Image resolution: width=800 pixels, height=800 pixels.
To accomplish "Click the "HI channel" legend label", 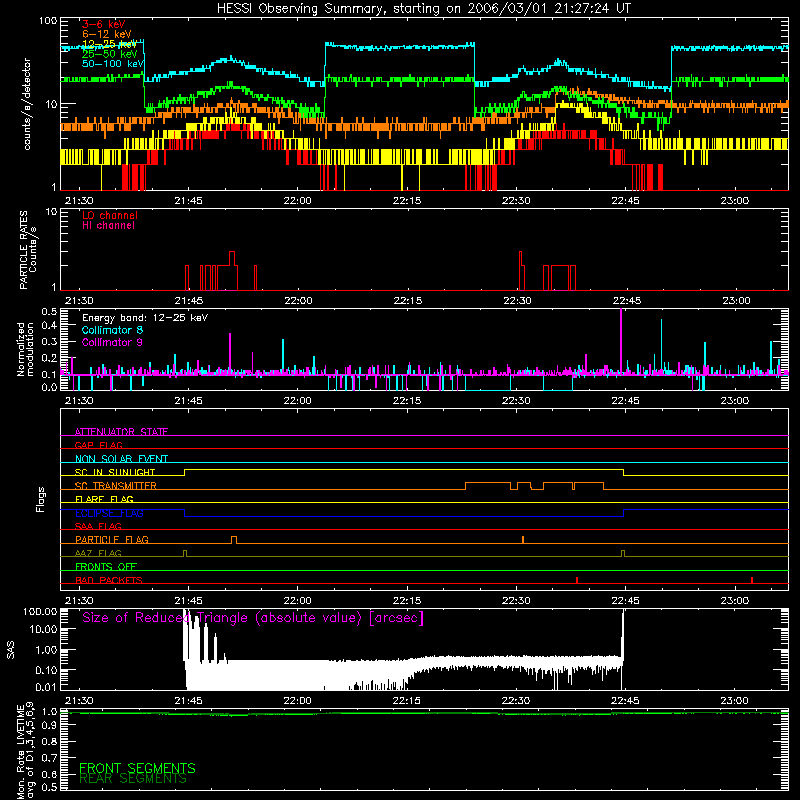I will (x=108, y=226).
